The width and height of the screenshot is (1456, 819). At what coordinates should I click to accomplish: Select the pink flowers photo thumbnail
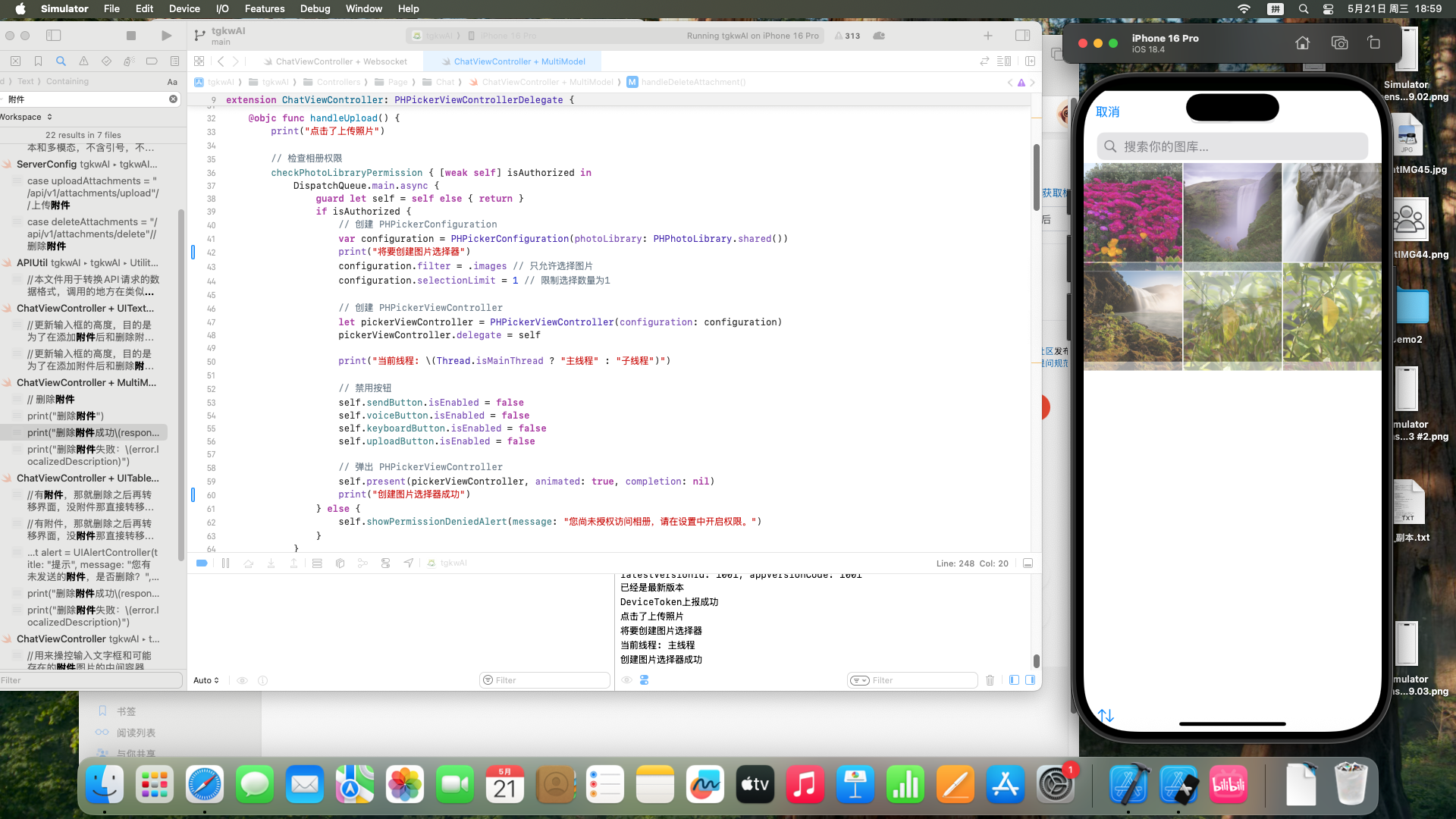pos(1132,213)
